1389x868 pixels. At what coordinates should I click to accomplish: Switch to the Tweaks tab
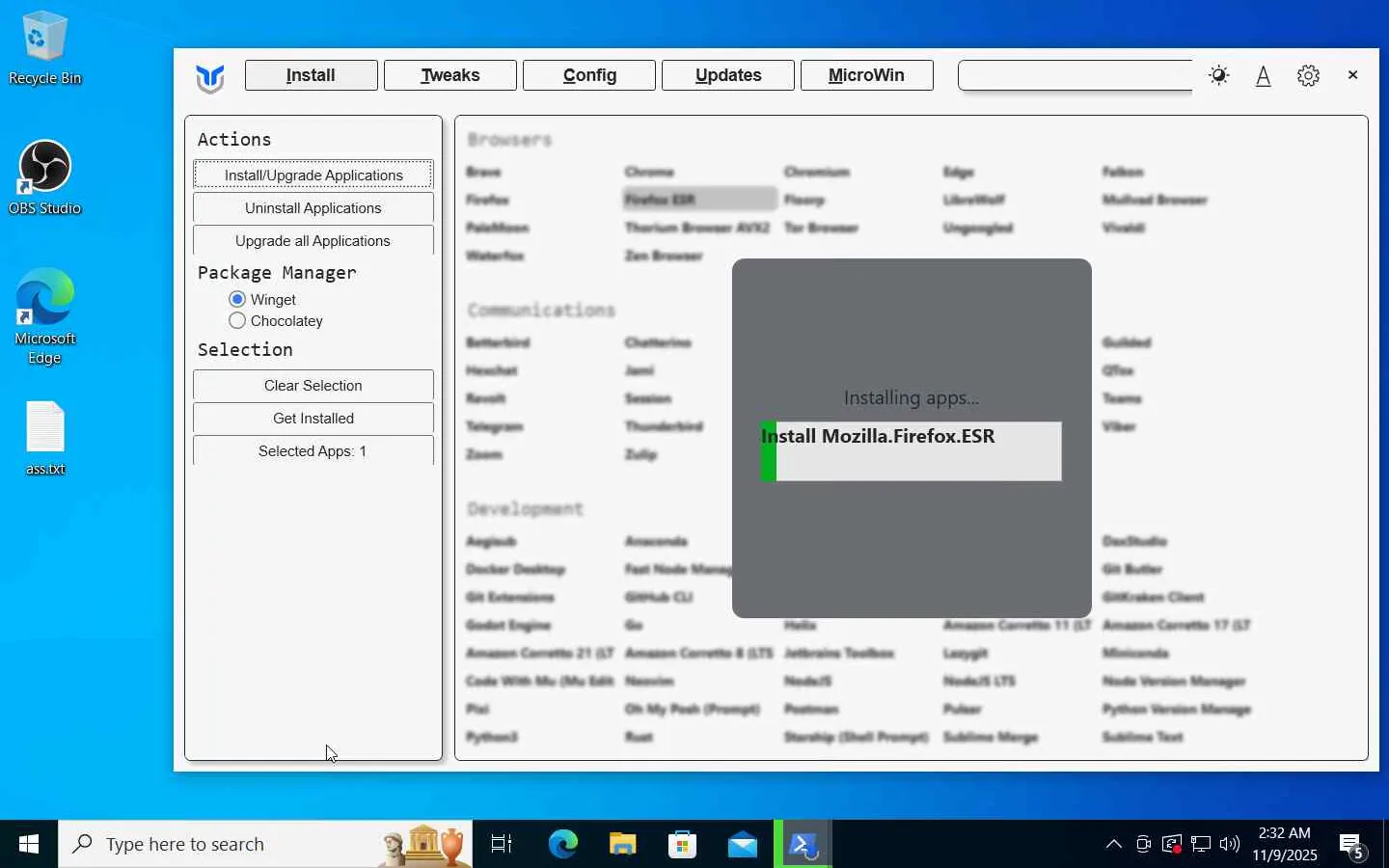tap(449, 75)
